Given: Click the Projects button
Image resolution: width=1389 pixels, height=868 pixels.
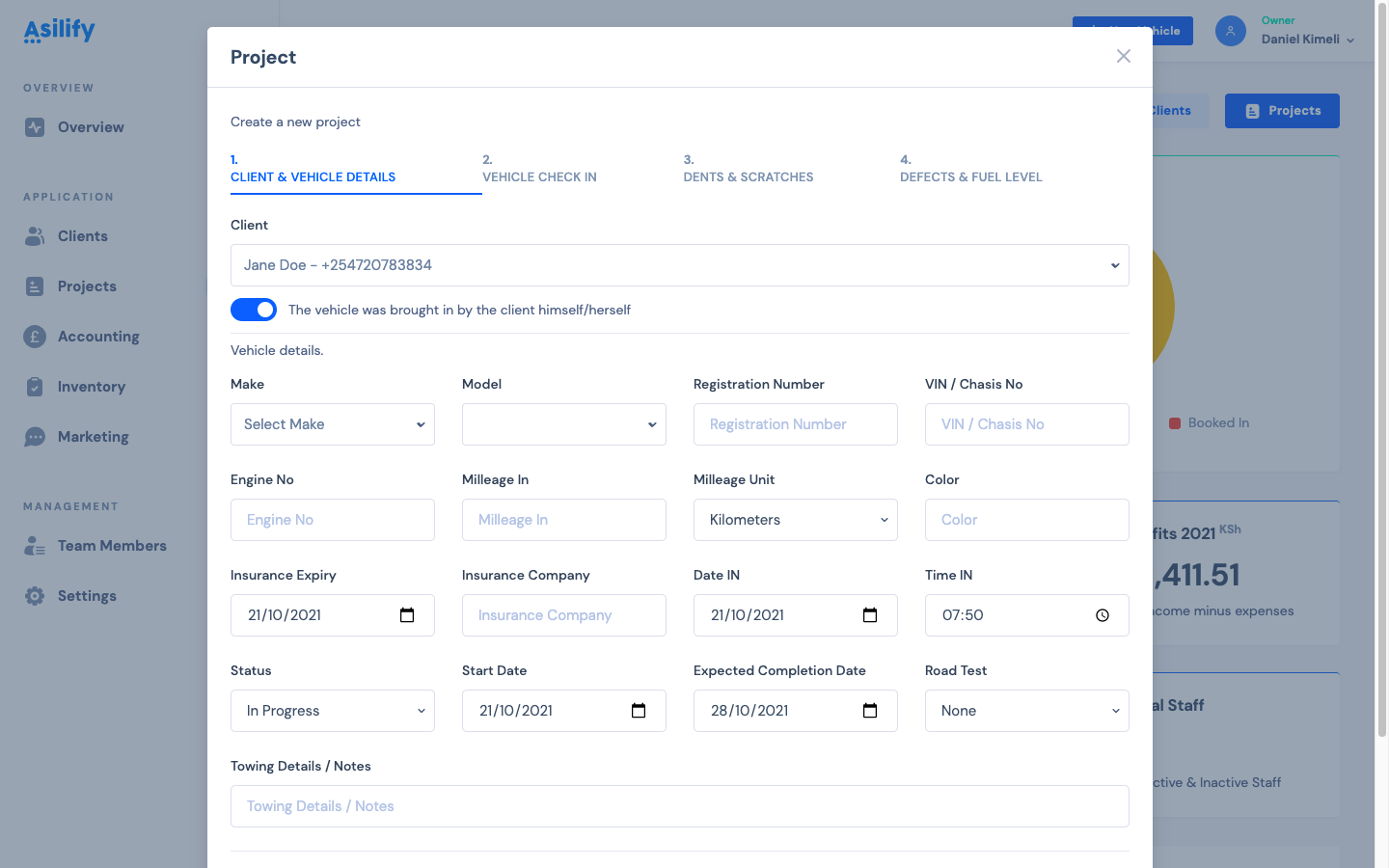Looking at the screenshot, I should click(1282, 111).
